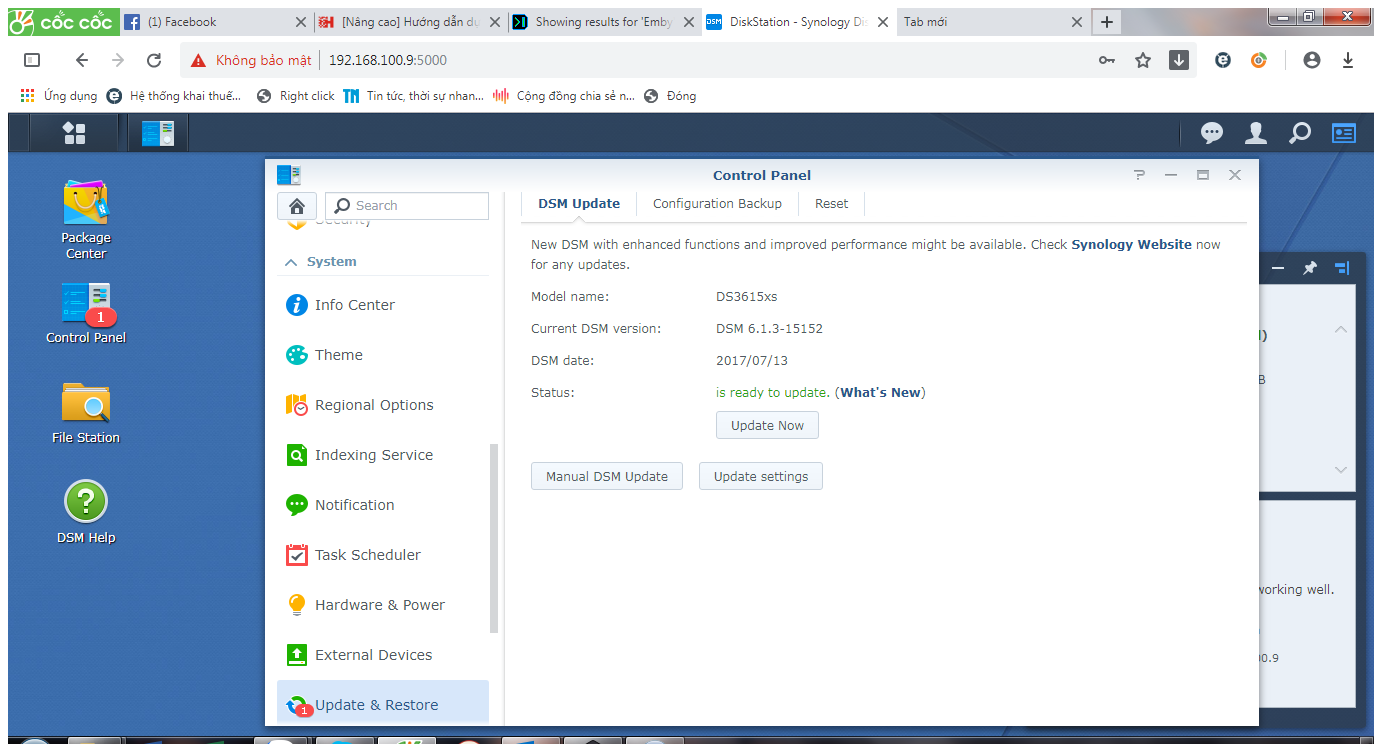
Task: Open Package Center desktop icon
Action: click(x=86, y=220)
